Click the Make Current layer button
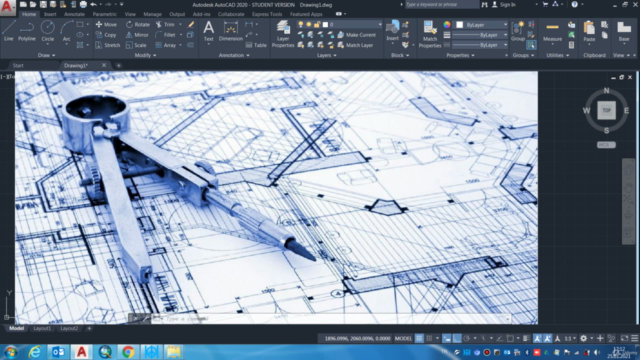 pyautogui.click(x=356, y=35)
